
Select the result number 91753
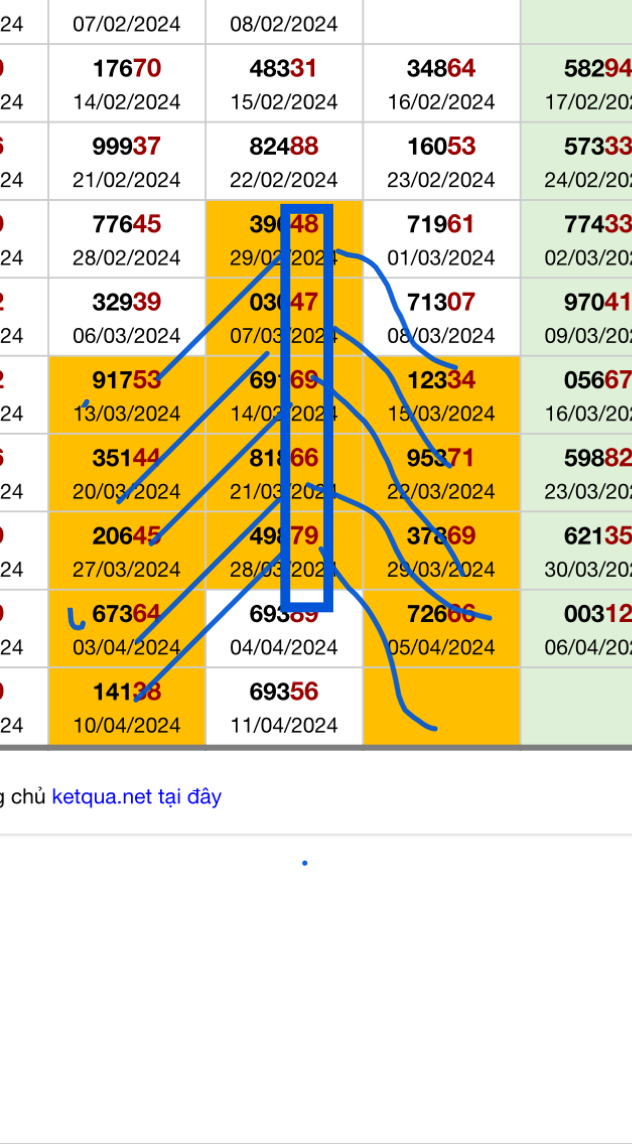[x=127, y=380]
